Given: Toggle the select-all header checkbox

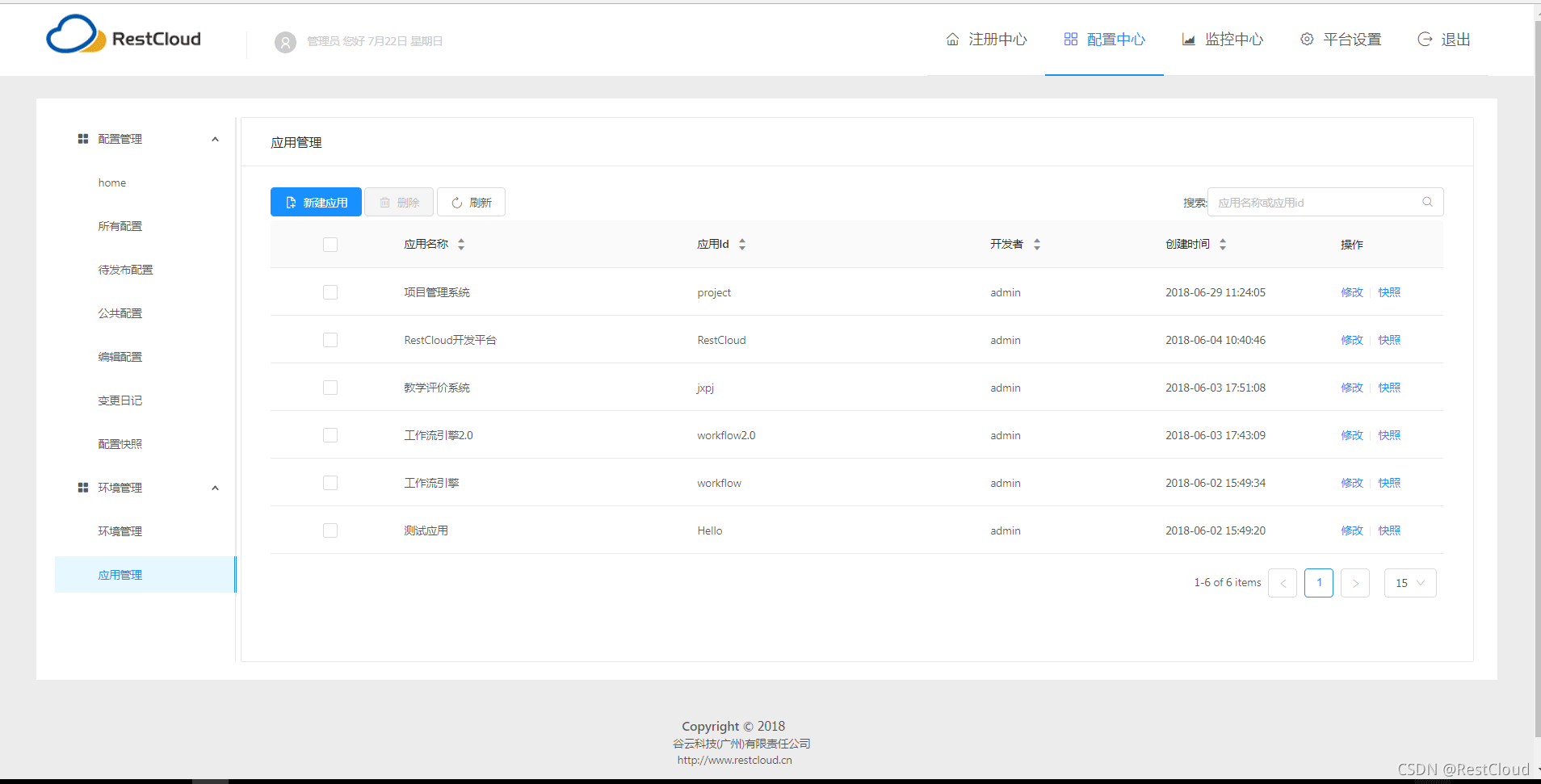Looking at the screenshot, I should coord(330,245).
